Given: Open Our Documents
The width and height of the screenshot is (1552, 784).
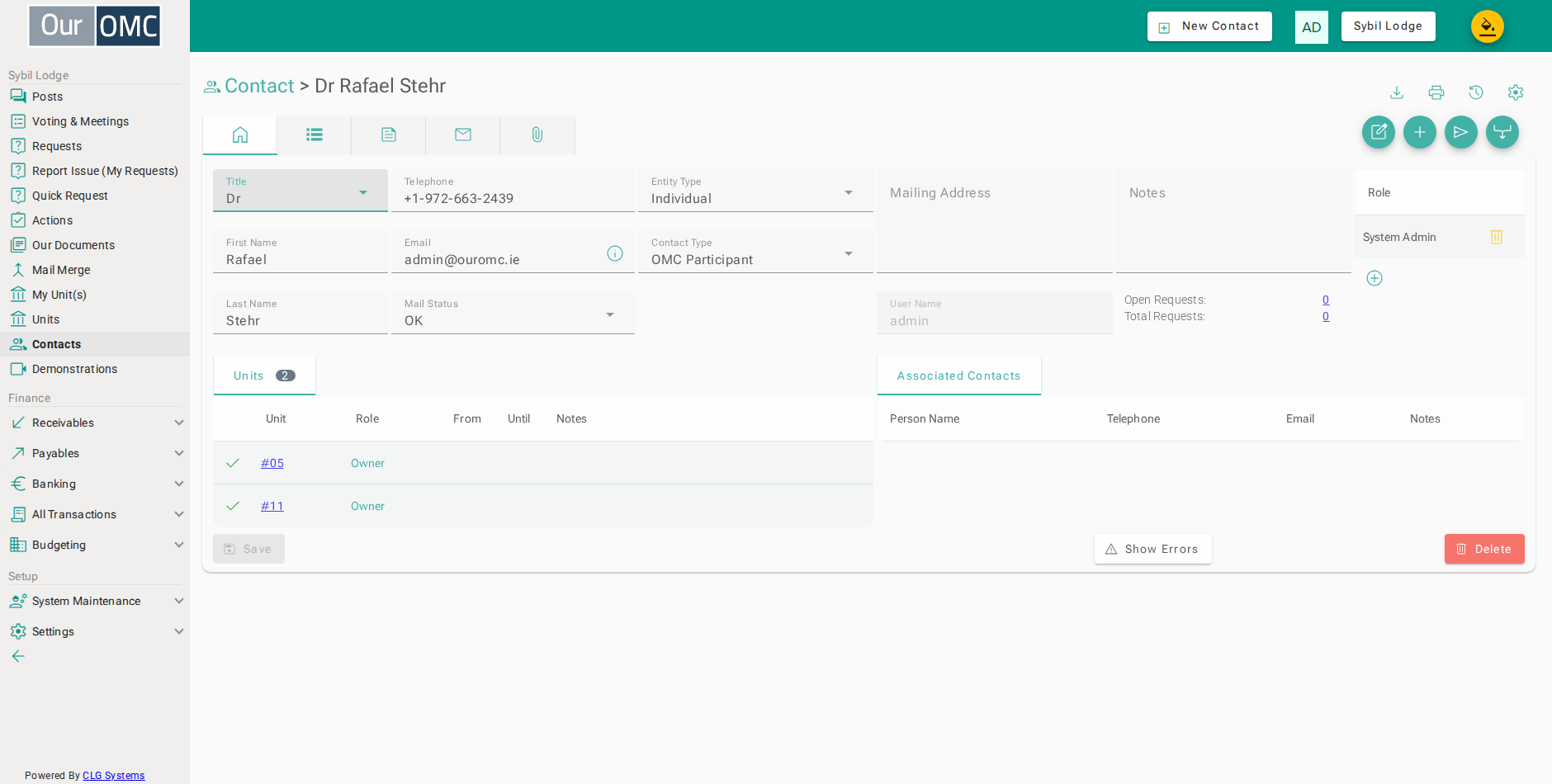Looking at the screenshot, I should 95,245.
